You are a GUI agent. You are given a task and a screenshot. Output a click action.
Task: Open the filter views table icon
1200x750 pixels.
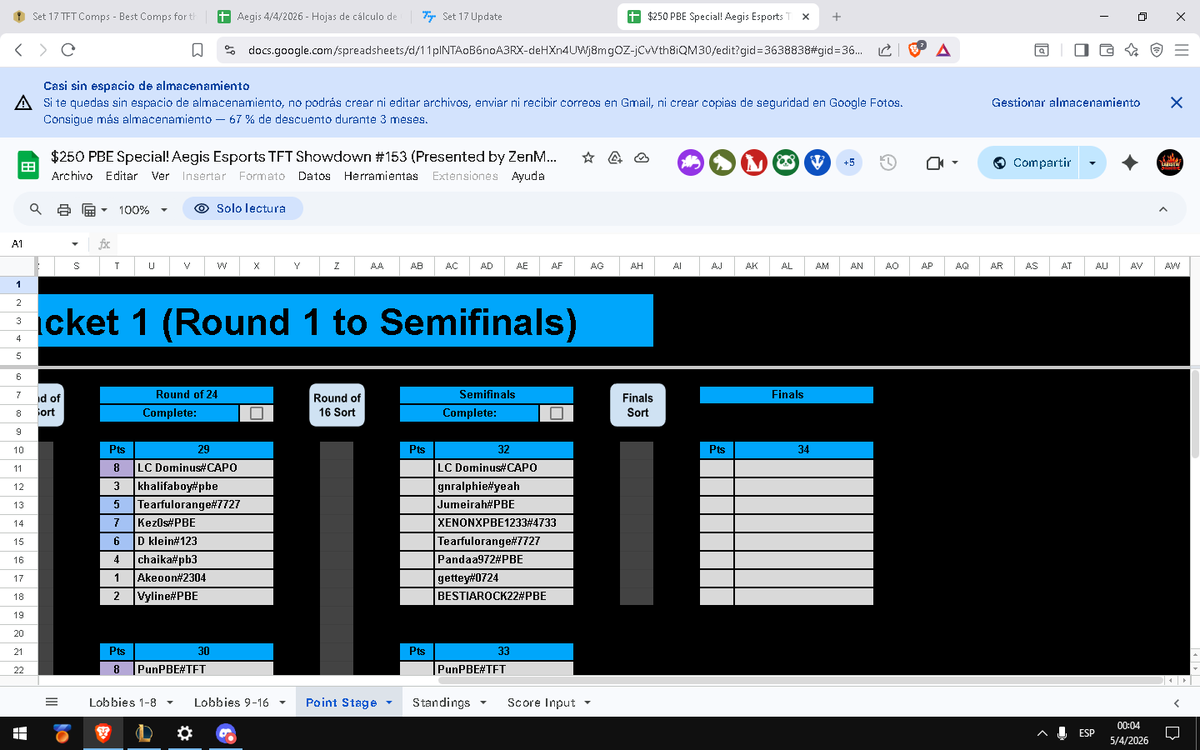[x=88, y=209]
